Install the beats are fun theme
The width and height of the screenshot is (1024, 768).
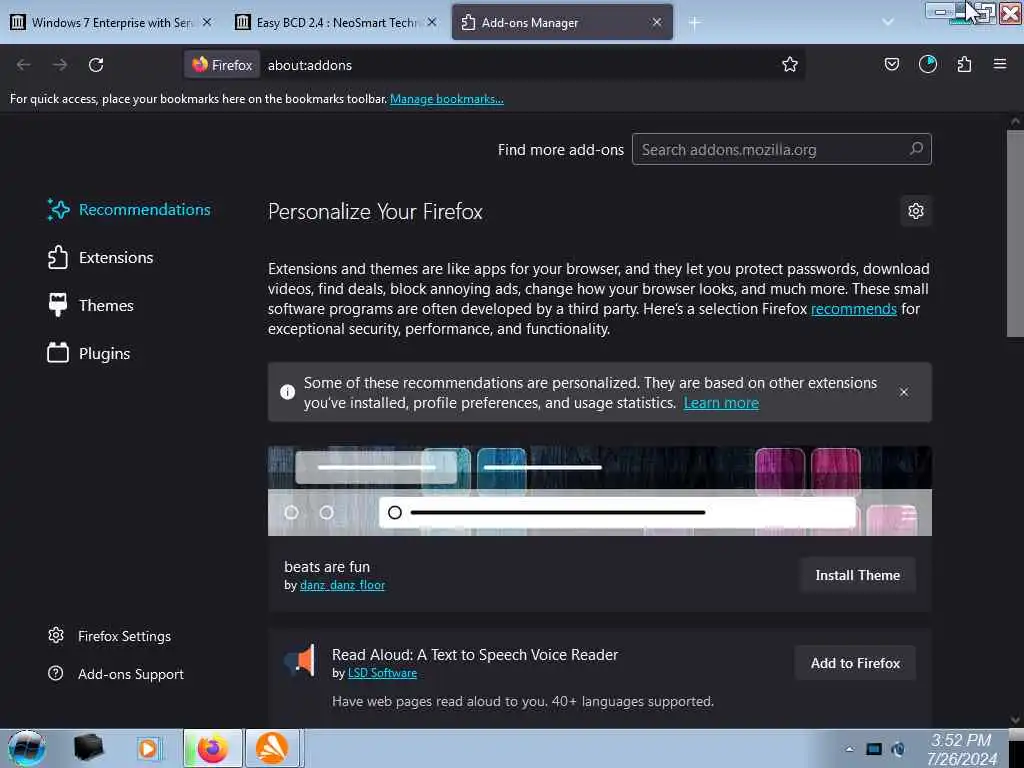tap(857, 575)
